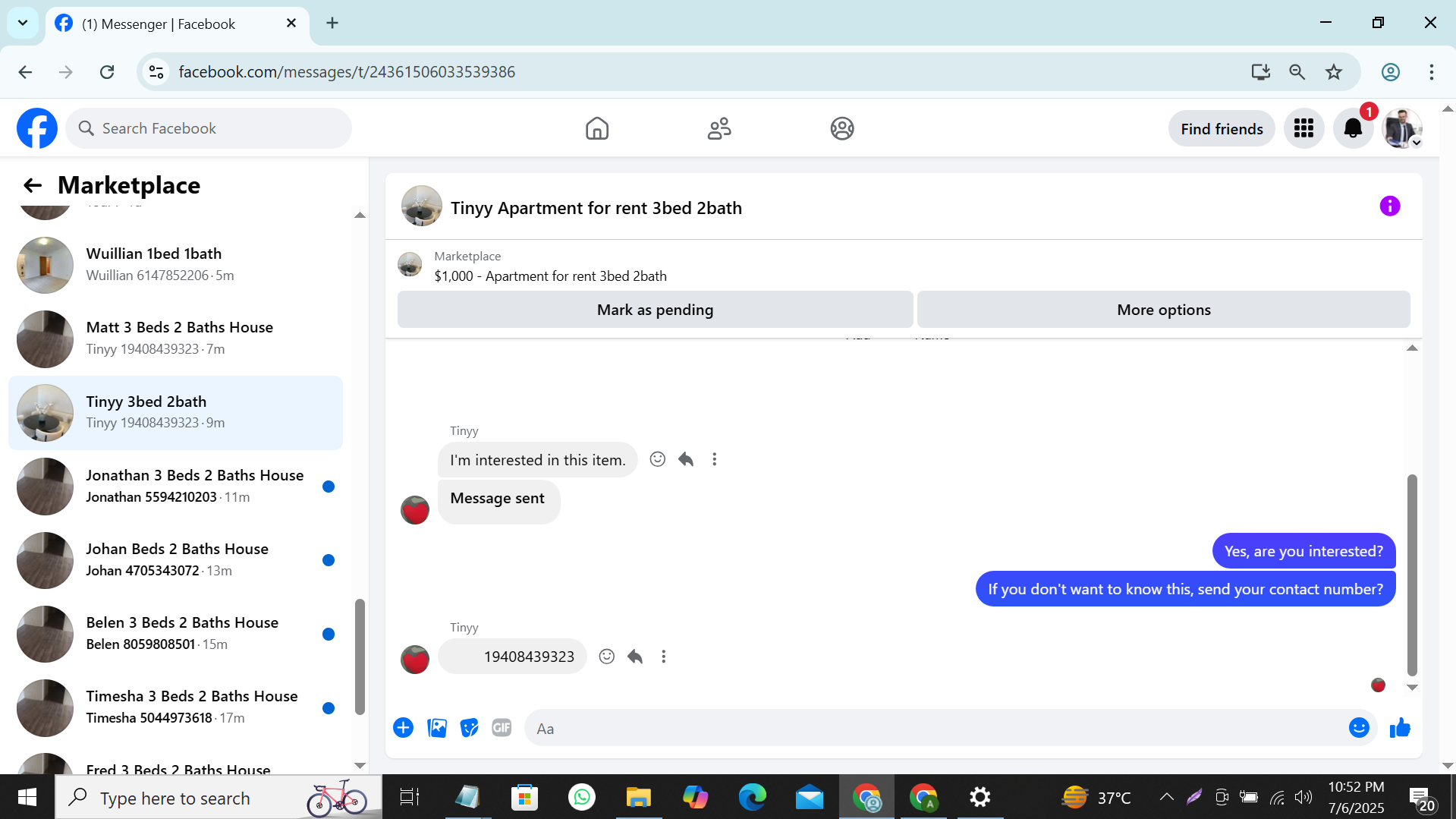
Task: Open Timesha 3 Beds 2 Baths House conversation
Action: tap(175, 707)
